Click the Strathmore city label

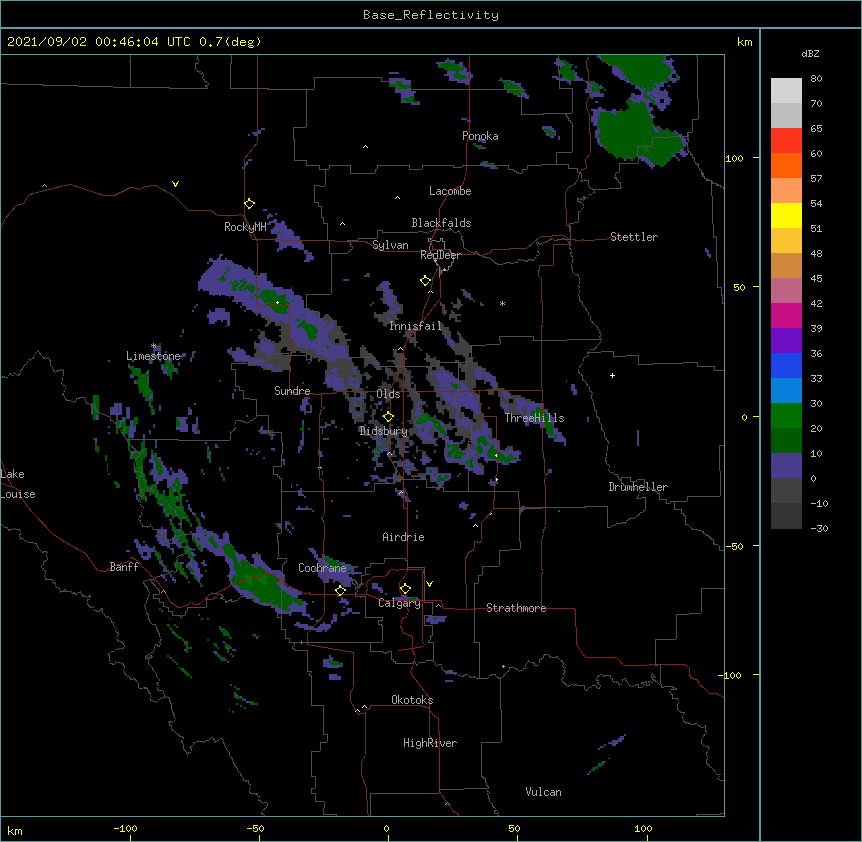[x=516, y=608]
